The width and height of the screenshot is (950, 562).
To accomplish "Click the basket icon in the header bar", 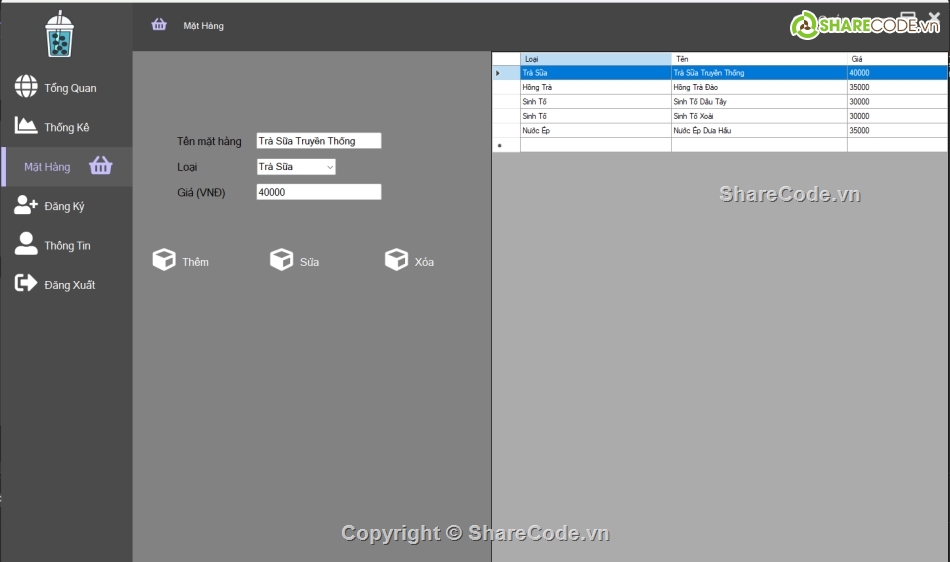I will [x=159, y=25].
